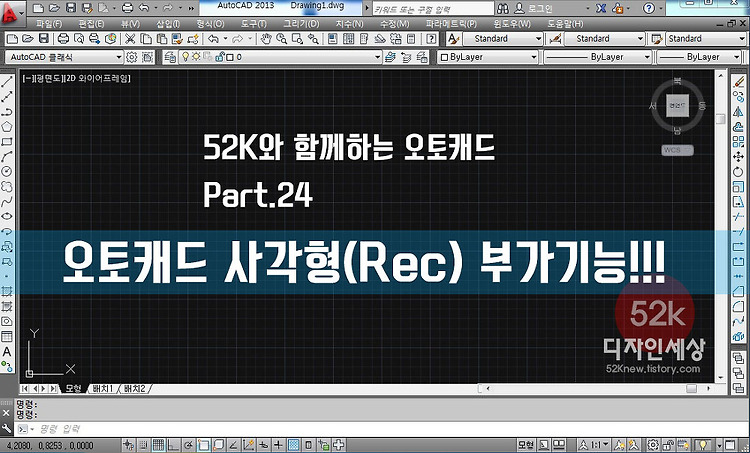The height and width of the screenshot is (453, 750).
Task: Click the Cut scissors icon
Action: click(130, 39)
